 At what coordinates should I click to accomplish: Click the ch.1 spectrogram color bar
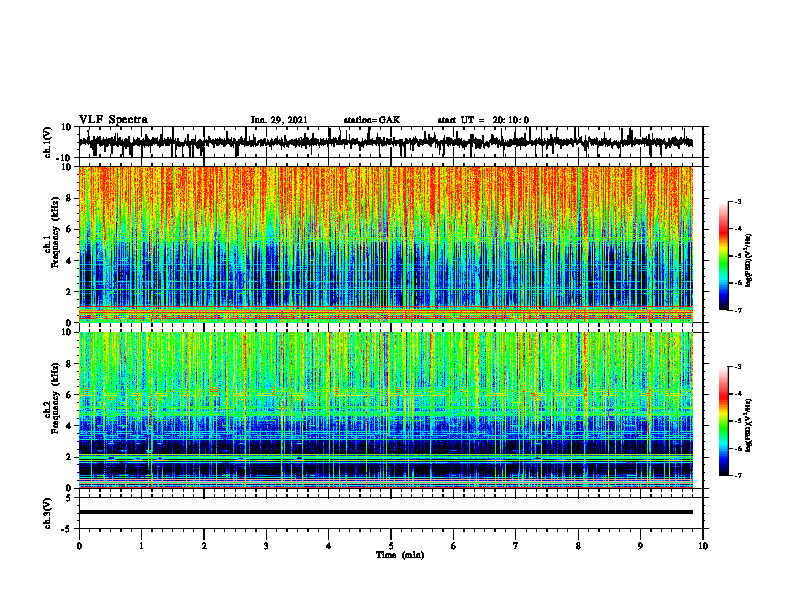pos(724,256)
